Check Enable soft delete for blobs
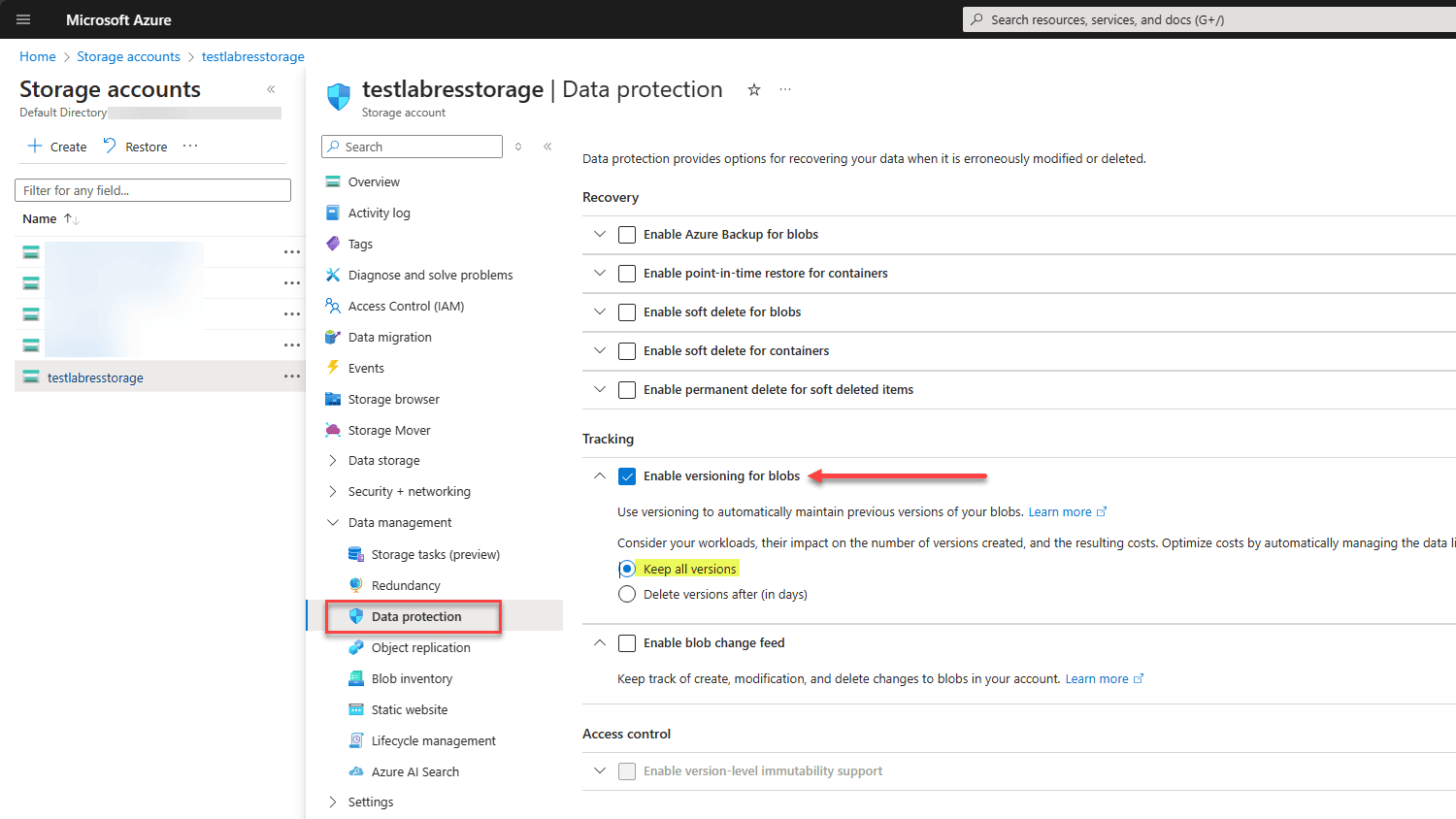 point(627,312)
